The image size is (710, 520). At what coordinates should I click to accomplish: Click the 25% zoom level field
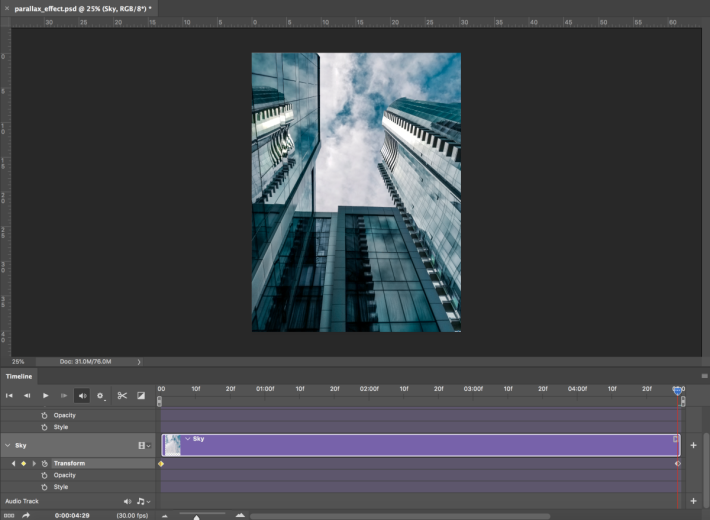pyautogui.click(x=18, y=361)
